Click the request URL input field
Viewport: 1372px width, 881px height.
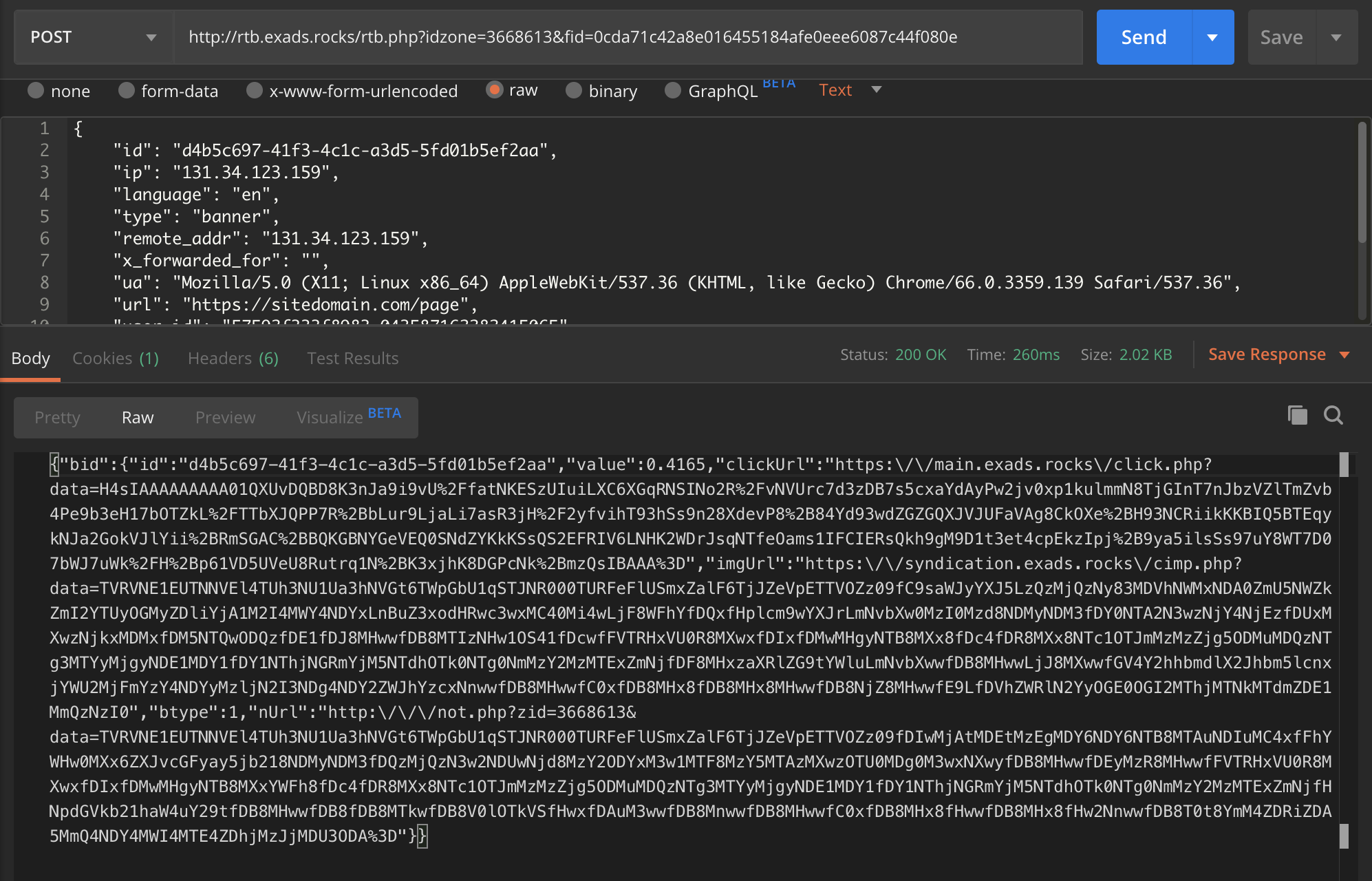tap(626, 37)
